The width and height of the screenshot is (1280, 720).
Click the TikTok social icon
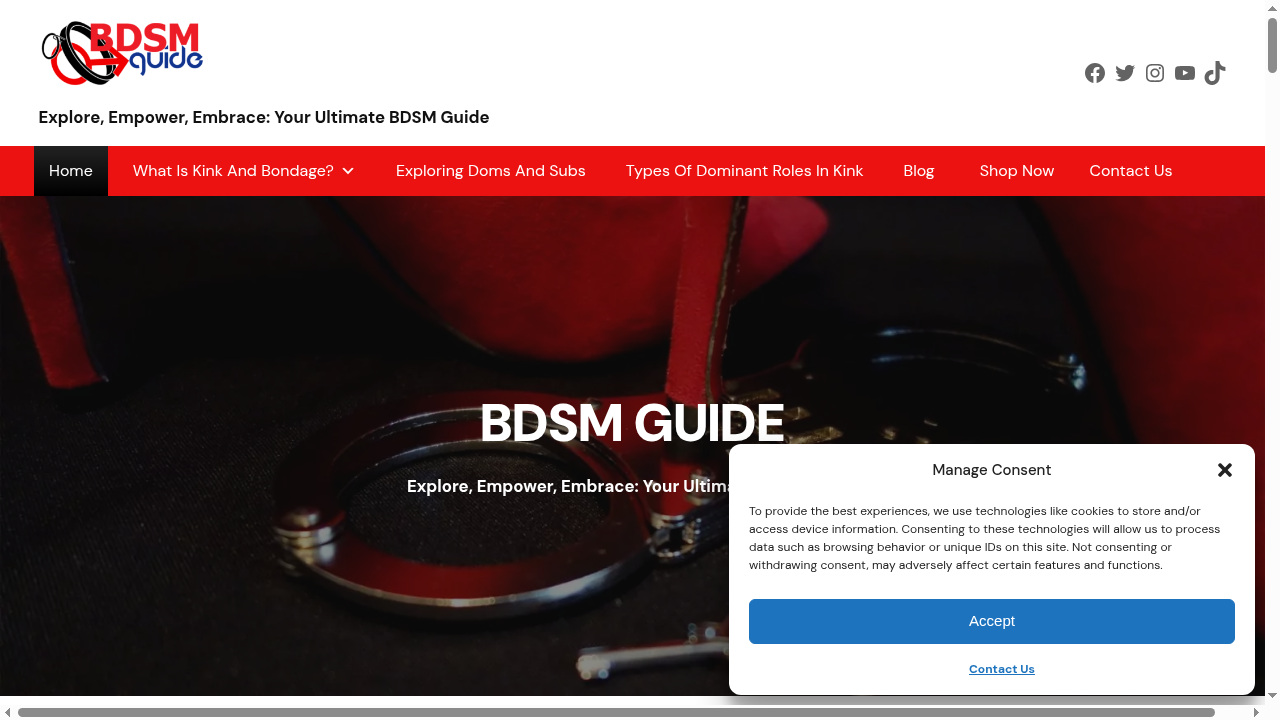(x=1215, y=73)
